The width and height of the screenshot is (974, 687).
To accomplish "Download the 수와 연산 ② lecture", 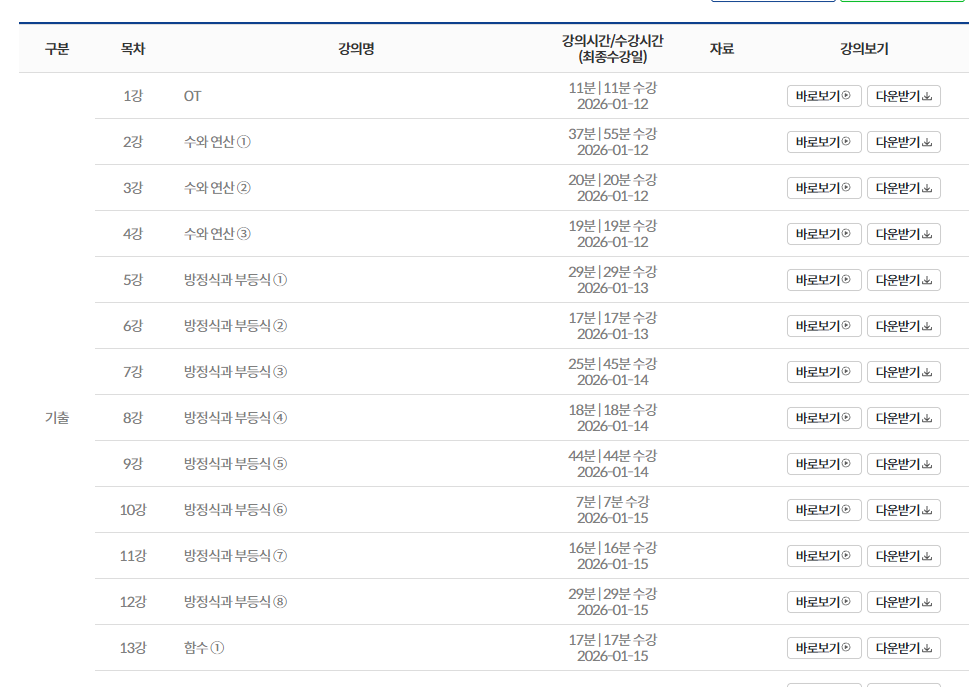I will pos(903,188).
